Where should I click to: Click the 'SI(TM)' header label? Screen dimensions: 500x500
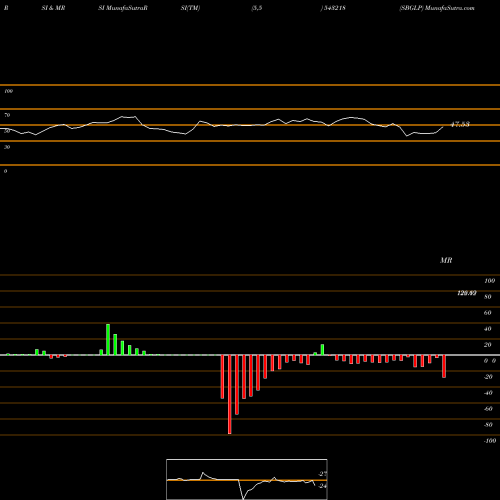click(190, 8)
